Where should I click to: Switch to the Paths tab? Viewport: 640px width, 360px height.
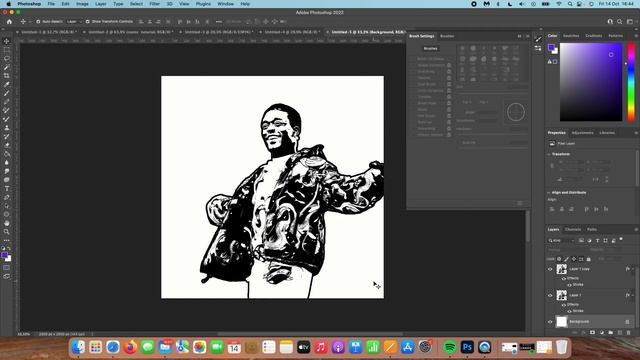[592, 229]
